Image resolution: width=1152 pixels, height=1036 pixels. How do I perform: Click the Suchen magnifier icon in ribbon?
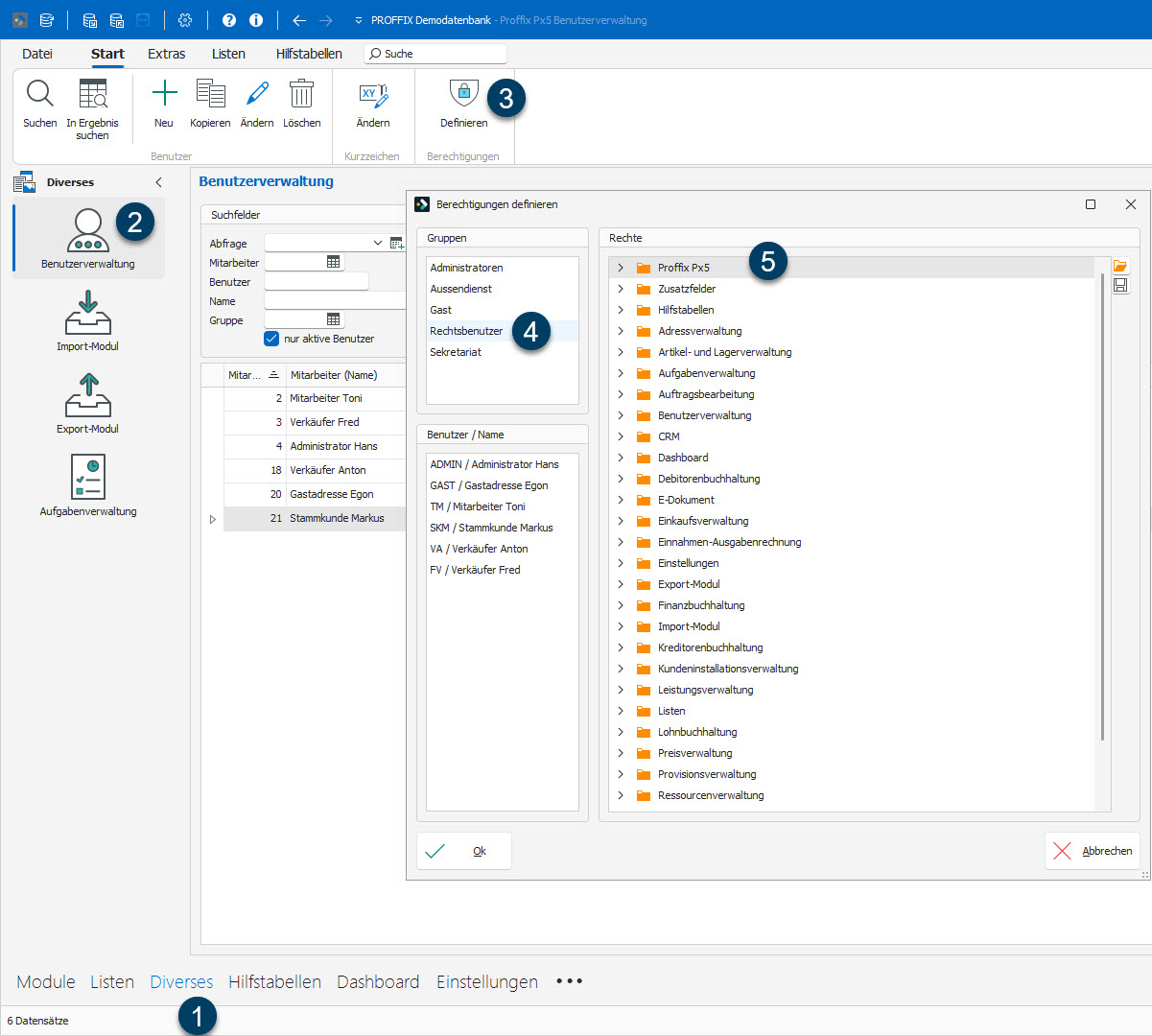coord(39,95)
